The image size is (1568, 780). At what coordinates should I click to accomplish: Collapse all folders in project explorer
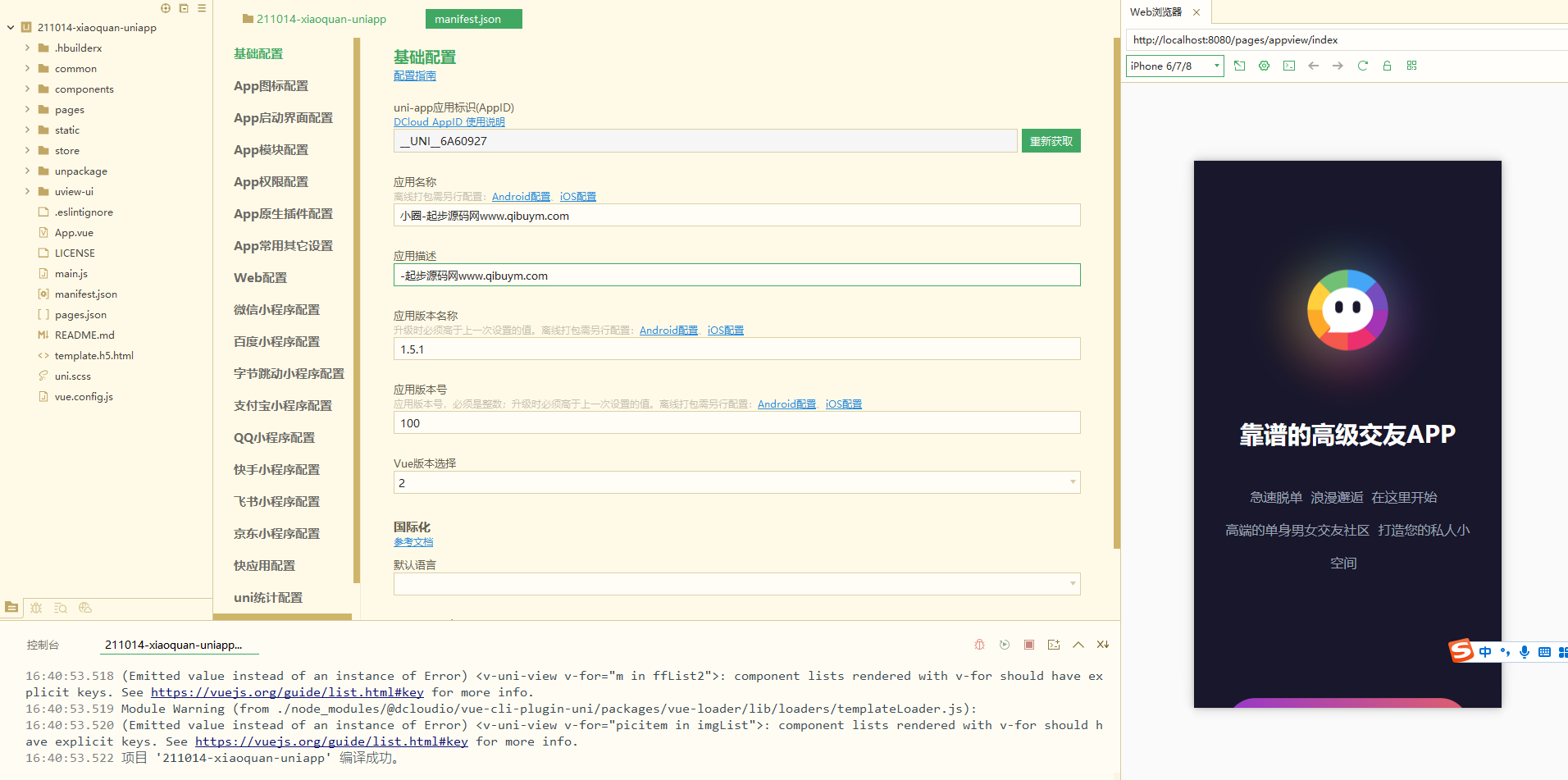point(184,8)
